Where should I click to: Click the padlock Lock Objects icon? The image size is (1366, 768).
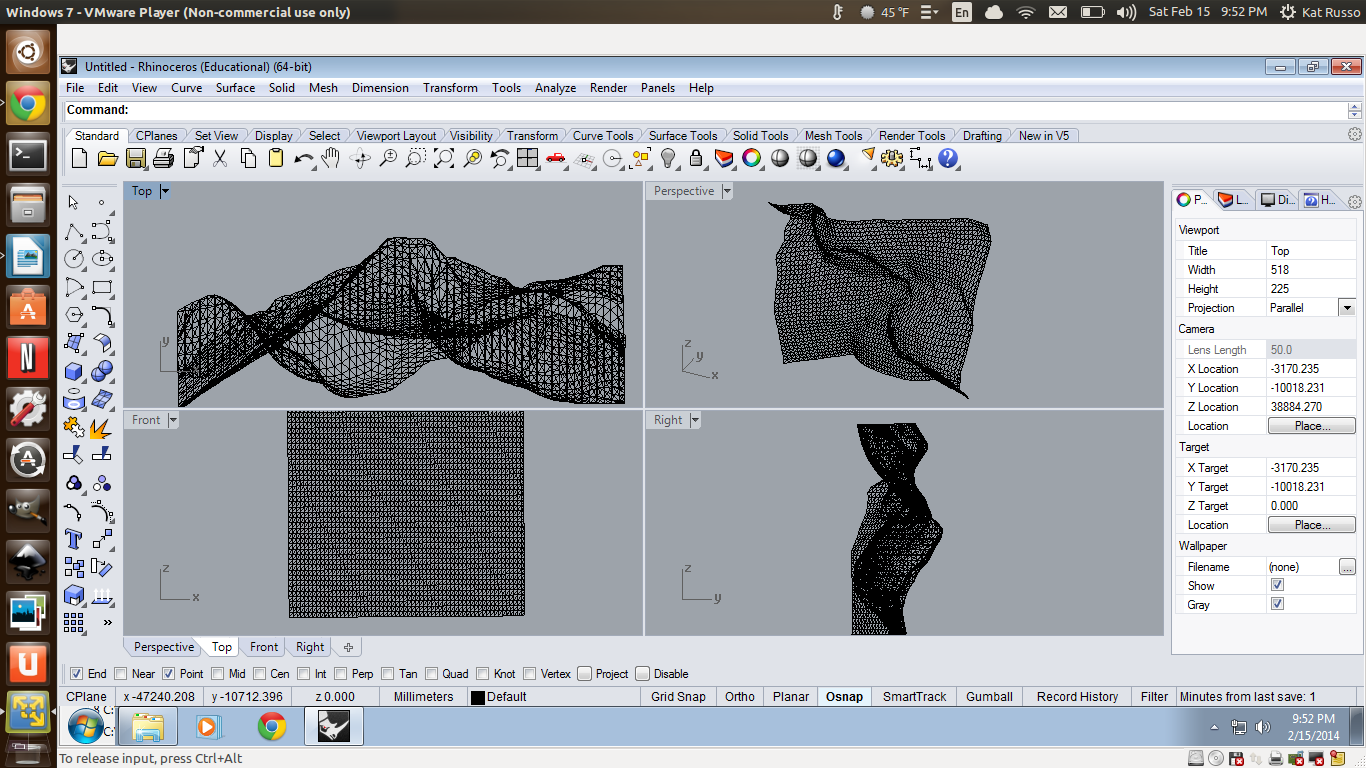pos(696,158)
